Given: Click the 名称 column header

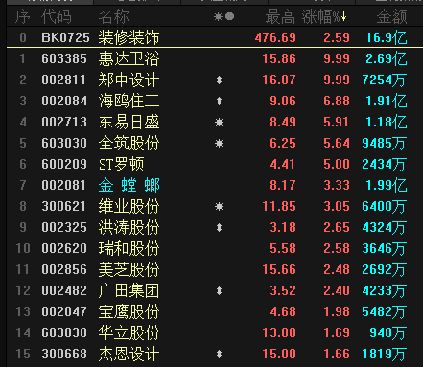Looking at the screenshot, I should pyautogui.click(x=114, y=17).
